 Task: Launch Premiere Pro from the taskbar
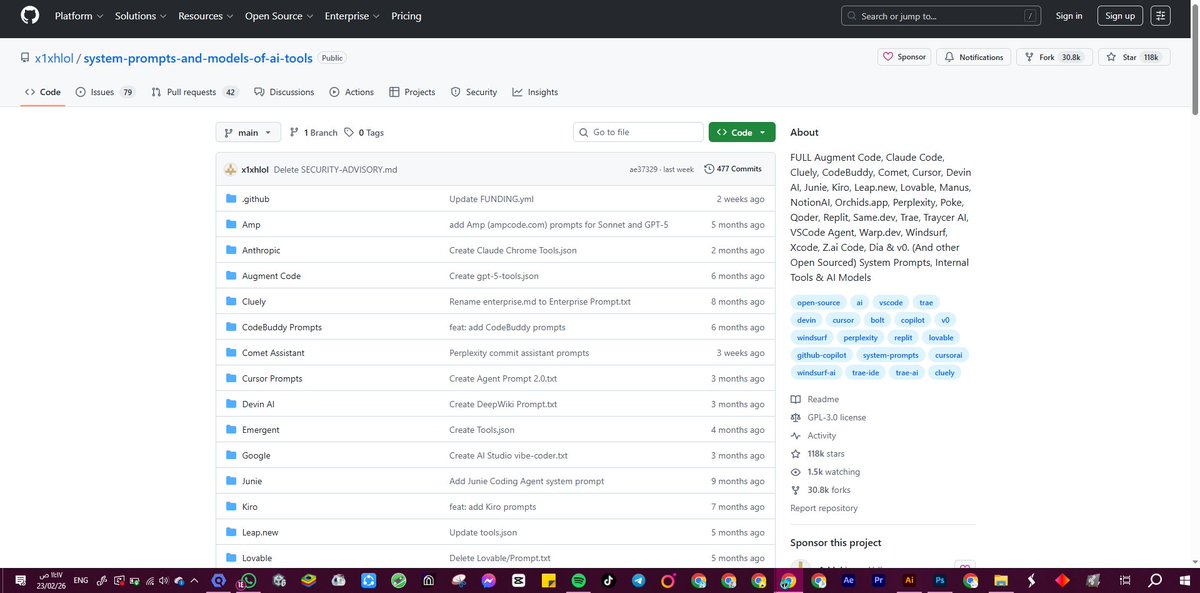(879, 580)
